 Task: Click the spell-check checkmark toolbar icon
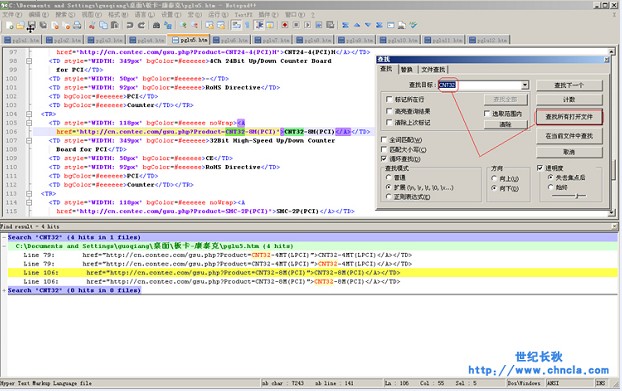[413, 25]
